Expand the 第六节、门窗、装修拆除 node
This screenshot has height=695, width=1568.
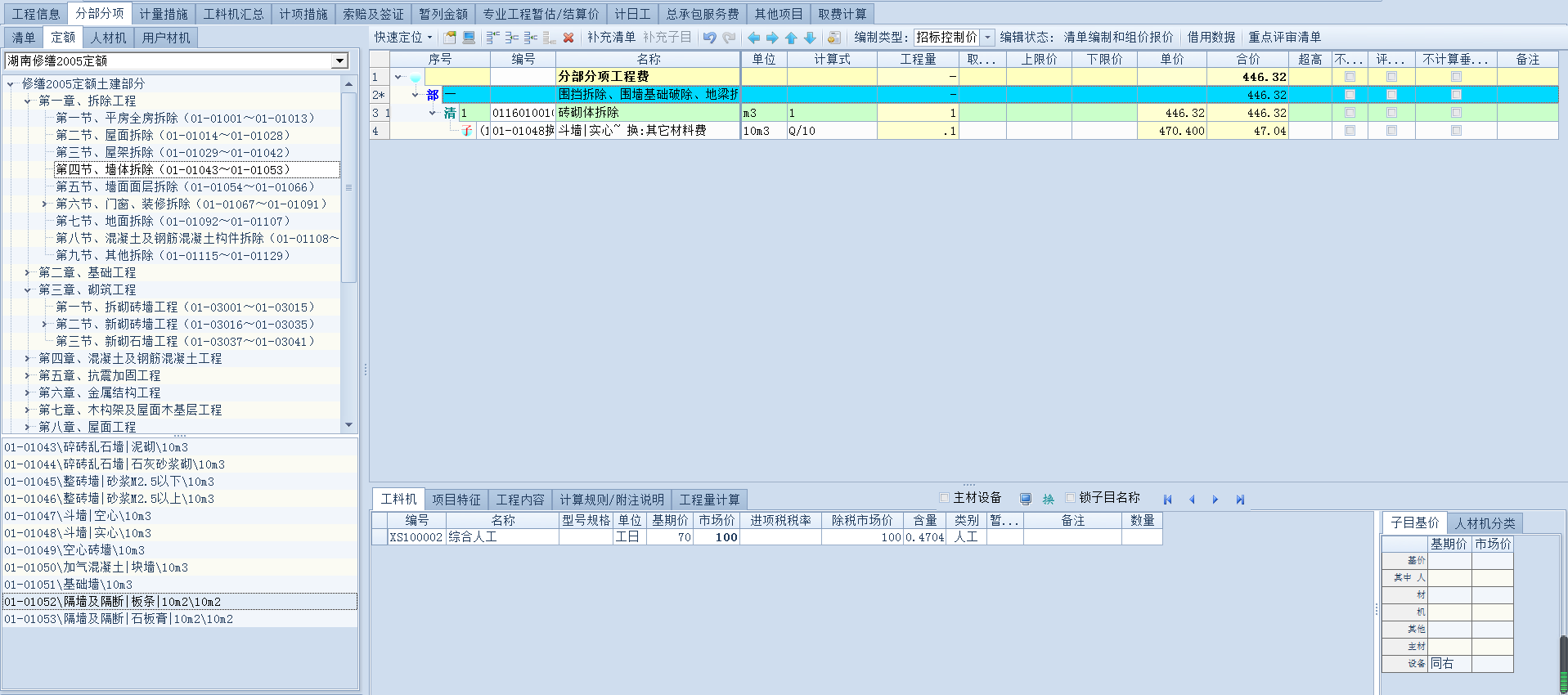click(44, 204)
